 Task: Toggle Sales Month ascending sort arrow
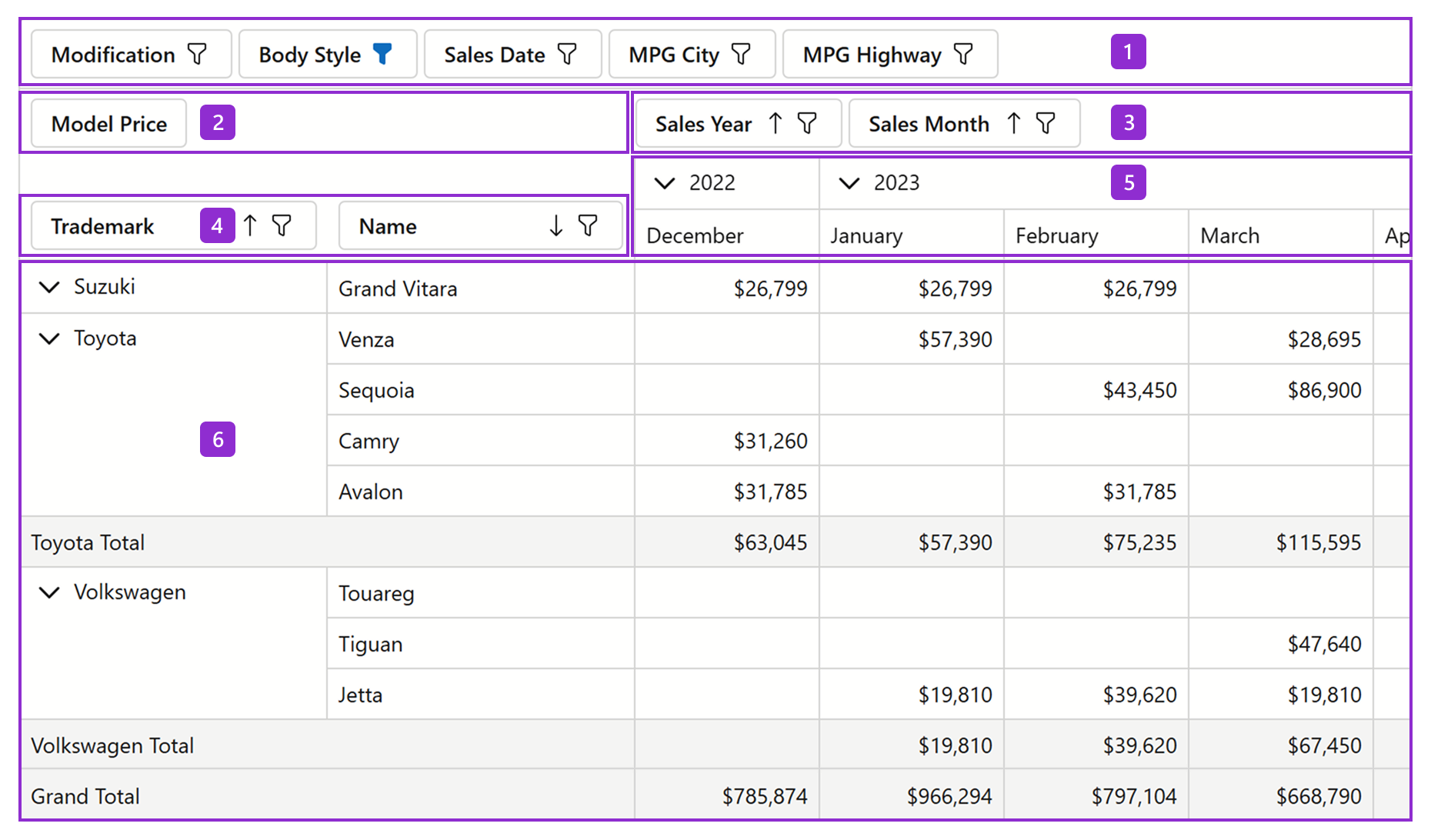(x=1014, y=123)
